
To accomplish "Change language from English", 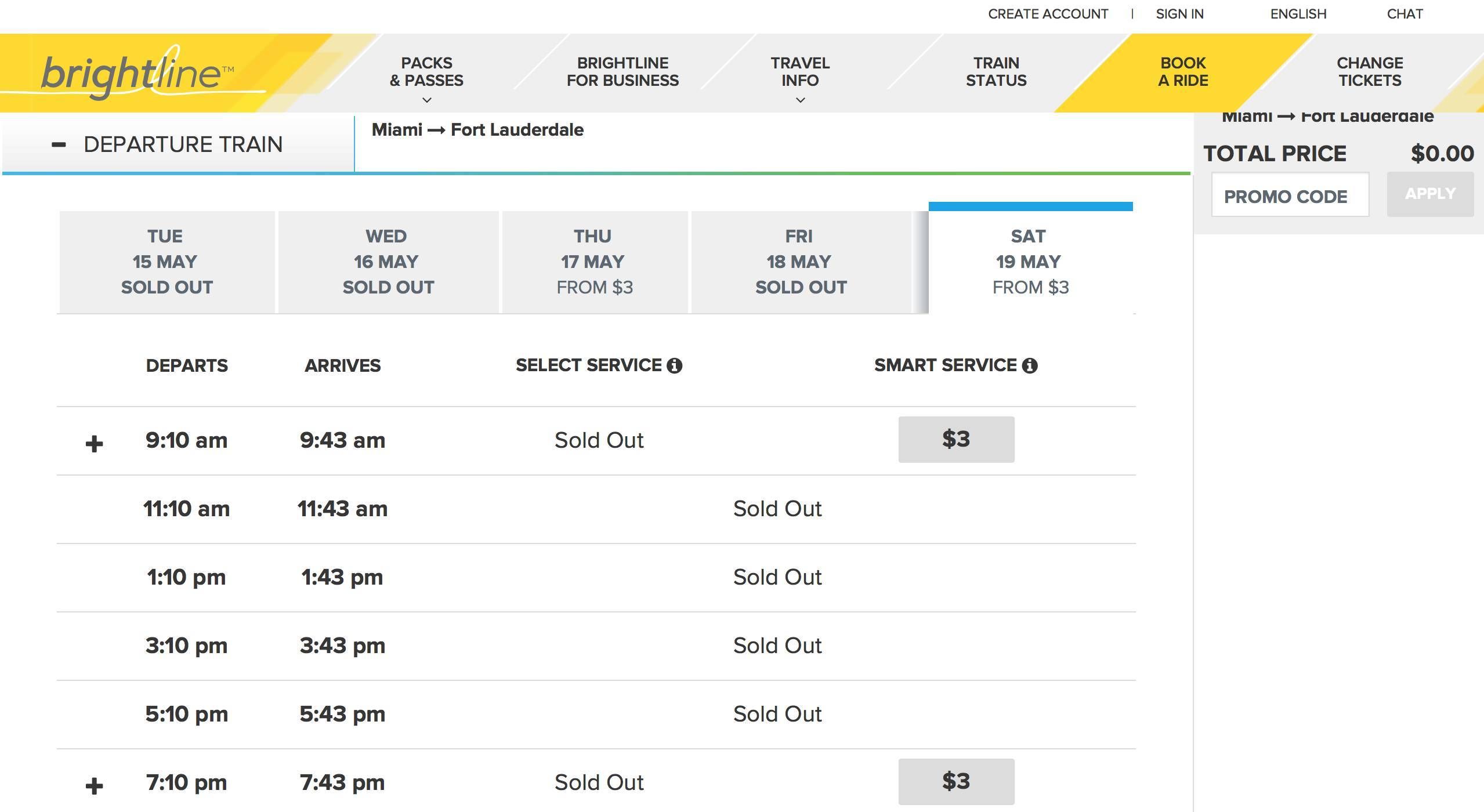I will (1298, 14).
